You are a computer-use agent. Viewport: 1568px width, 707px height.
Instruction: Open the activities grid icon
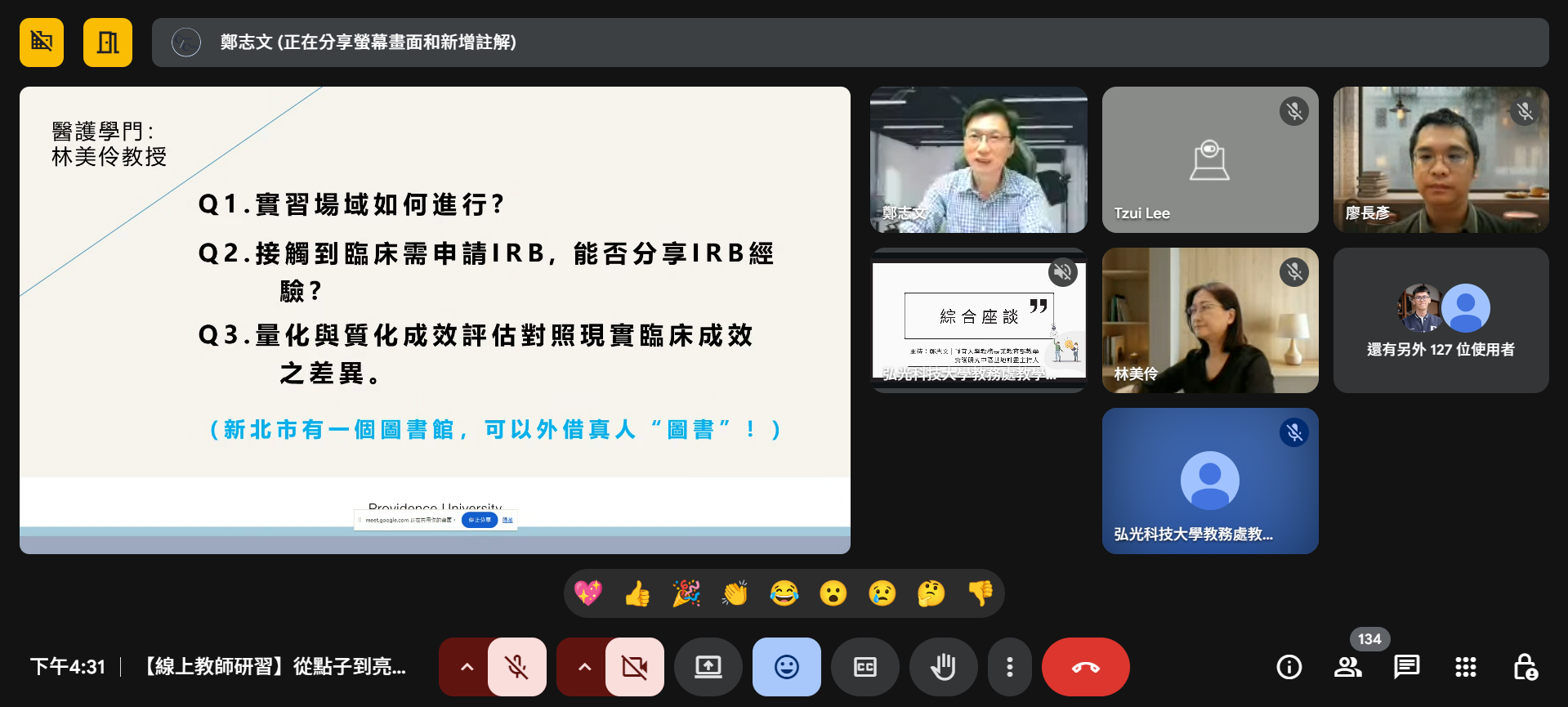(x=1465, y=667)
